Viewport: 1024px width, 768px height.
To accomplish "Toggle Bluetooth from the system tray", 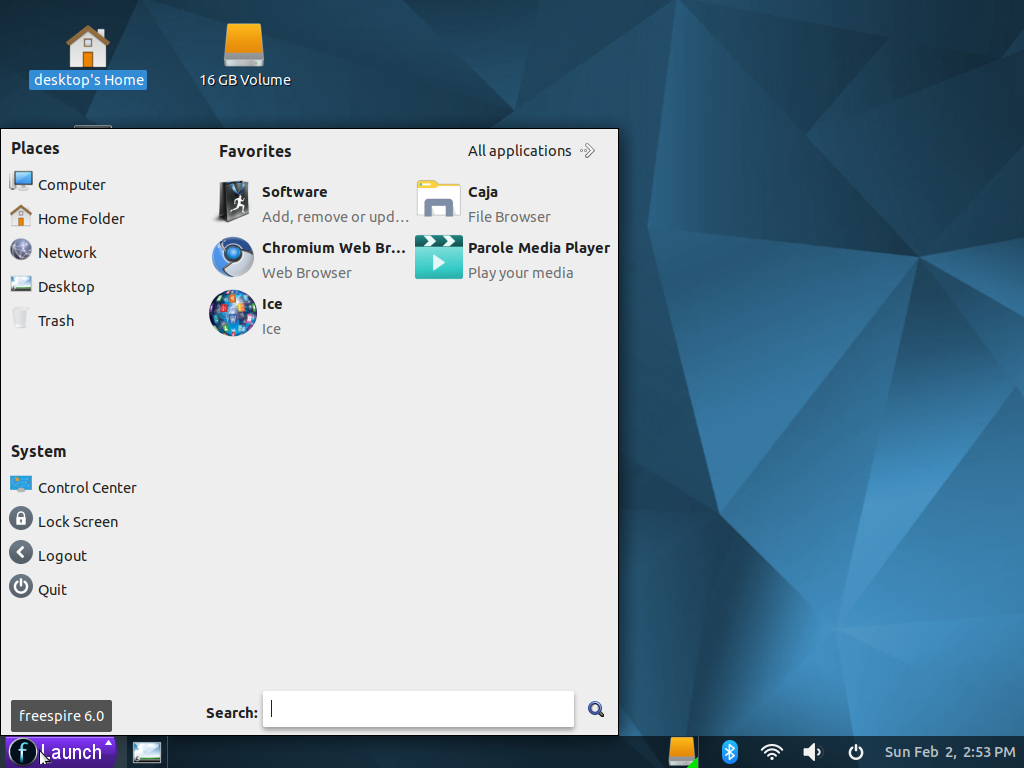I will coord(729,751).
